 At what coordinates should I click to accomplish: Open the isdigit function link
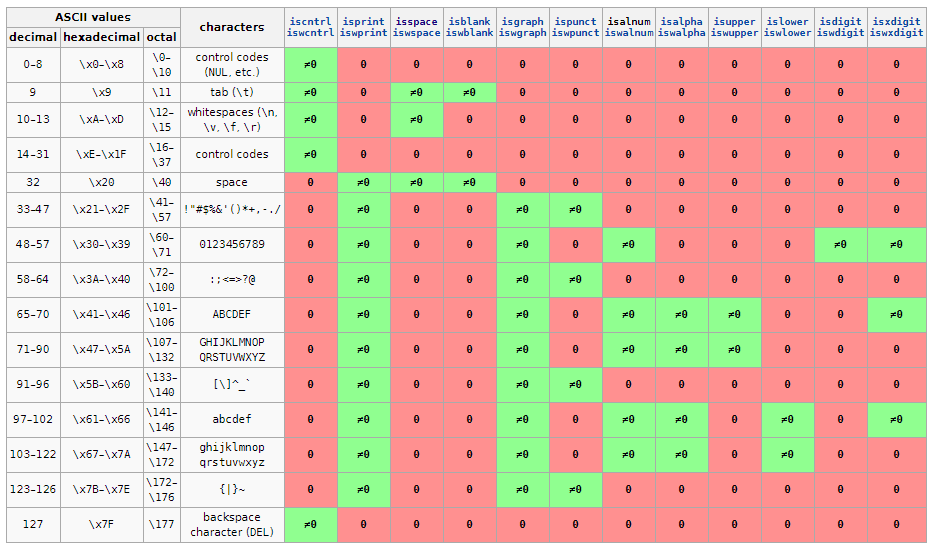tap(840, 21)
